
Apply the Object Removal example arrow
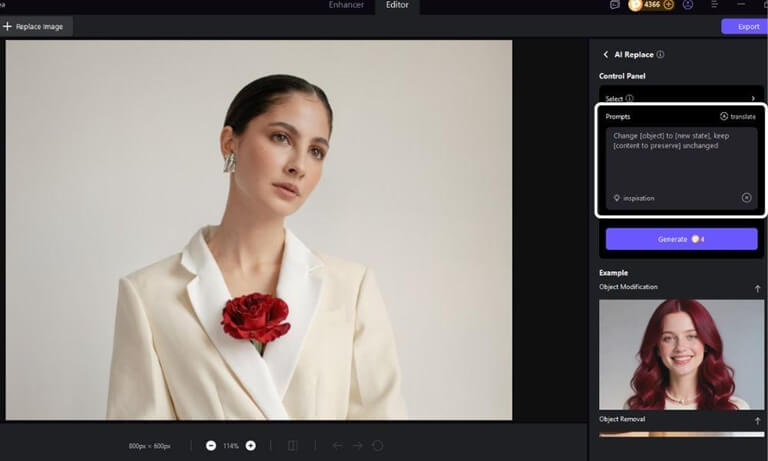(757, 420)
